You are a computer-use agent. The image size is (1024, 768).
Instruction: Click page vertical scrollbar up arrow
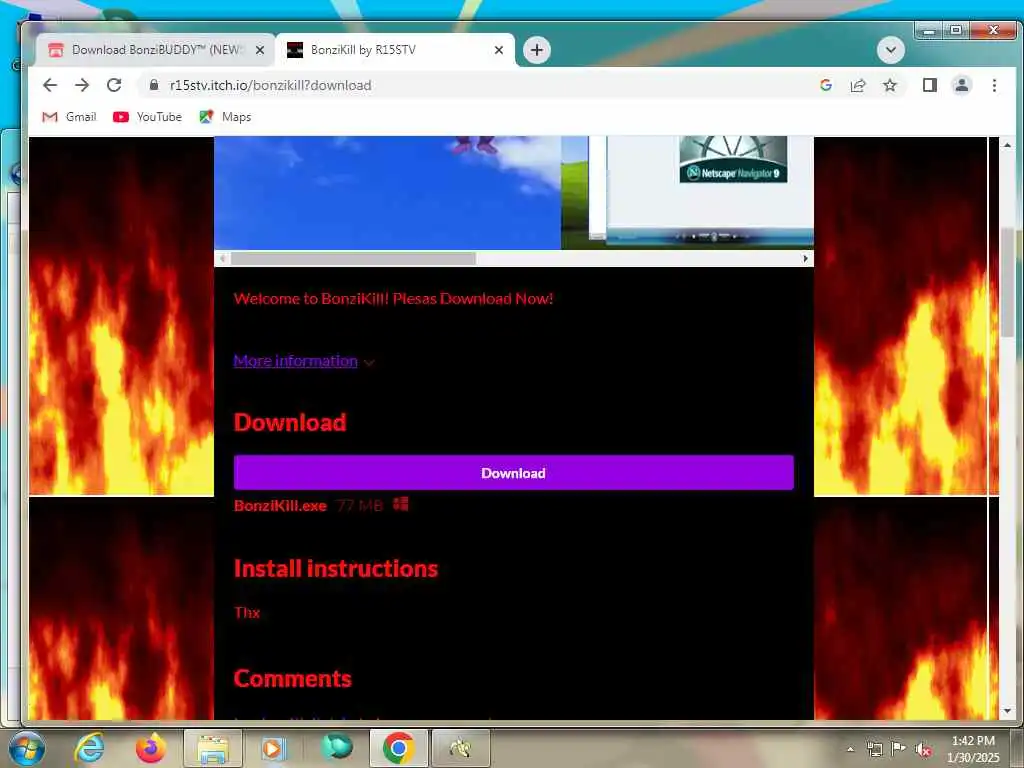[1008, 145]
